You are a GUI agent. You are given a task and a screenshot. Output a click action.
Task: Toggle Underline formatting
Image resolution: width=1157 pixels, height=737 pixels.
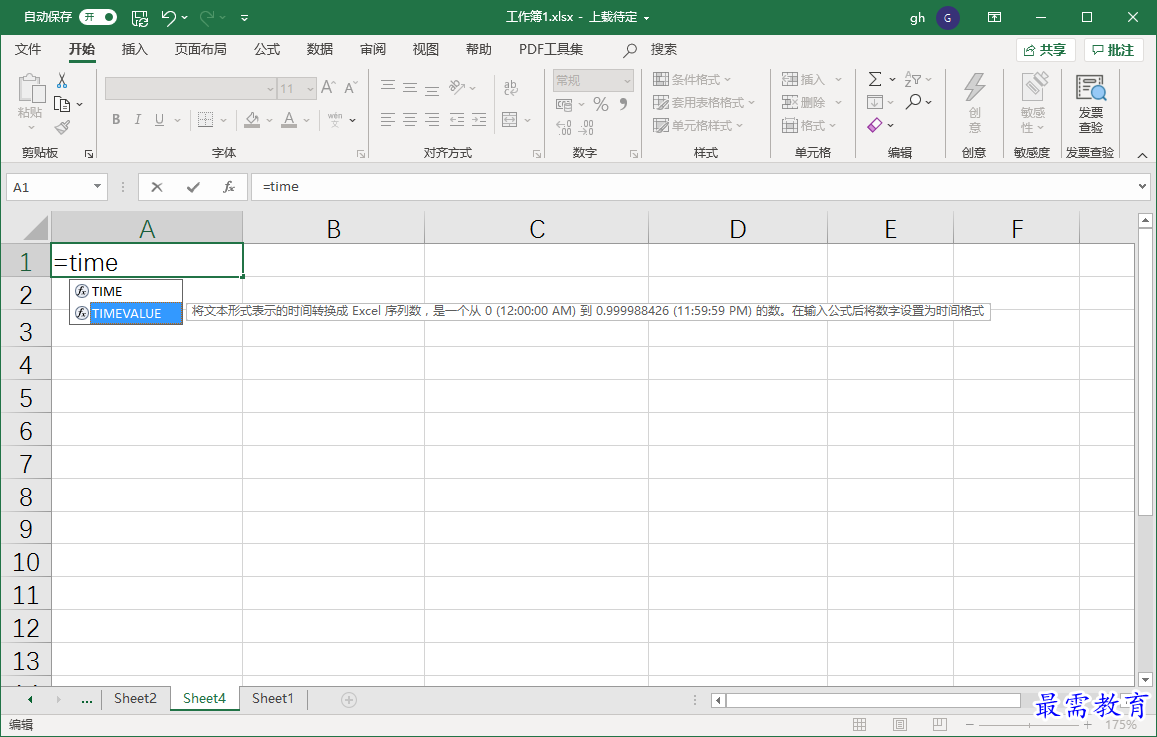(159, 120)
